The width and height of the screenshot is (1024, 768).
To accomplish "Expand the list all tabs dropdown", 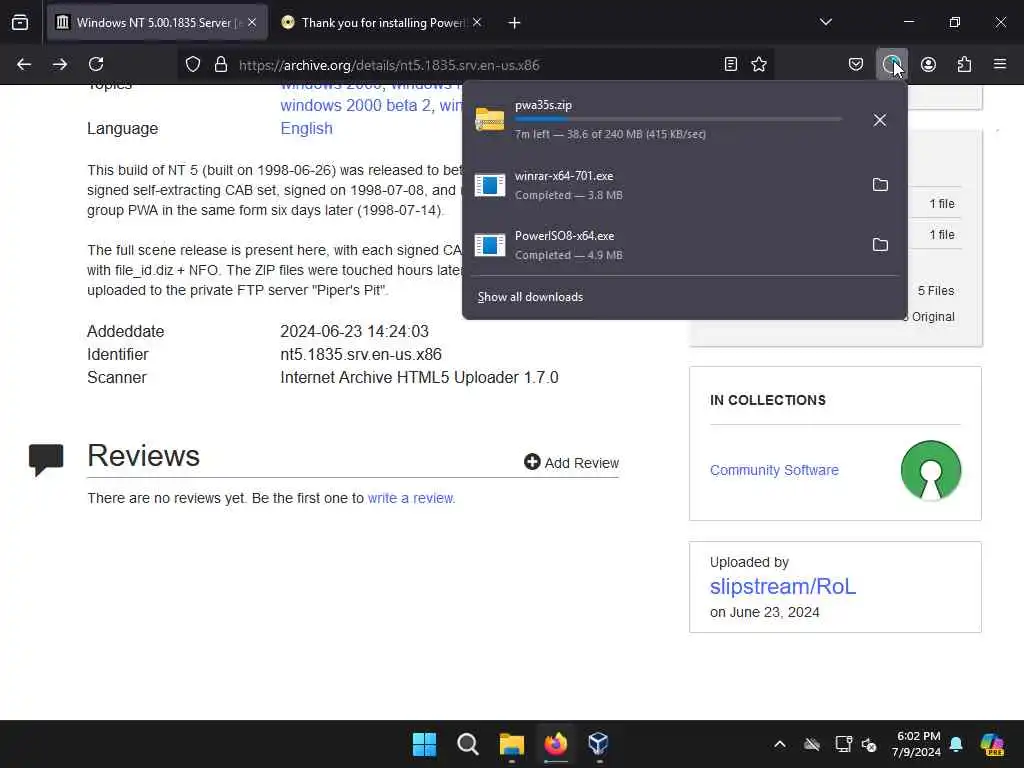I will [825, 22].
